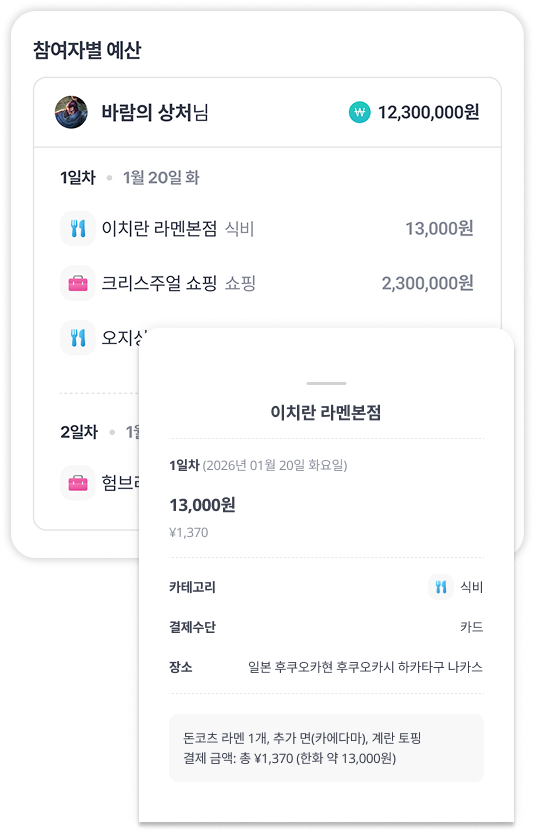Click the ¥1,370 yen amount
535x836 pixels.
point(188,533)
